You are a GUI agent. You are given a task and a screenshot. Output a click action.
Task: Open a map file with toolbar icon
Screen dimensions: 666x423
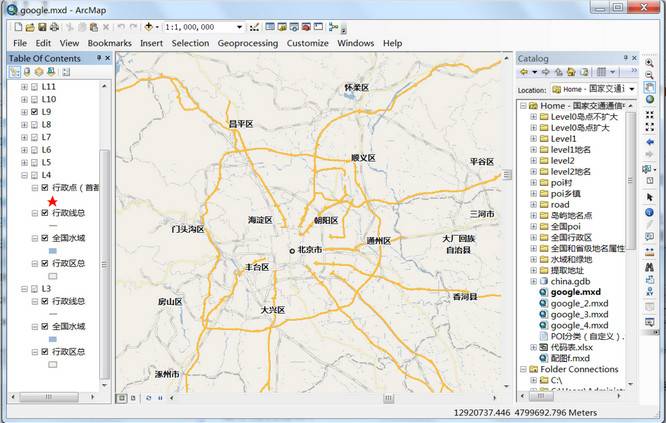[30, 27]
